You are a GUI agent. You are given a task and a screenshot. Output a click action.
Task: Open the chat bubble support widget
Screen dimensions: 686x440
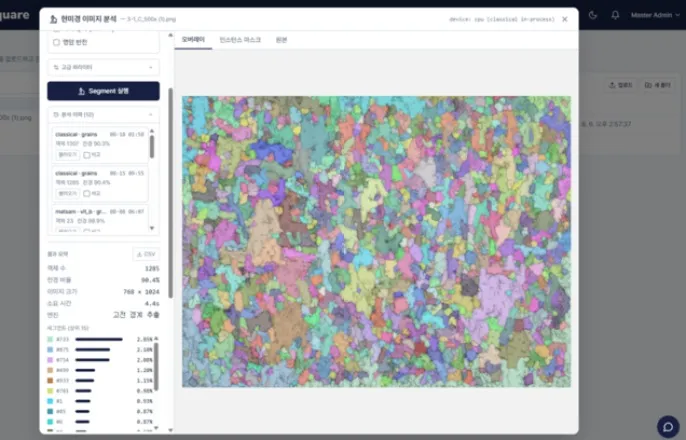(x=668, y=426)
